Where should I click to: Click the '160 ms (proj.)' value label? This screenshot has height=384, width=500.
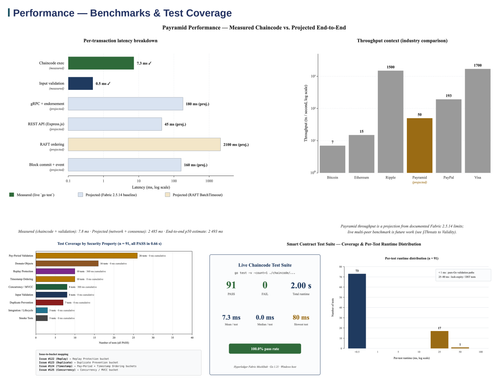click(x=196, y=165)
